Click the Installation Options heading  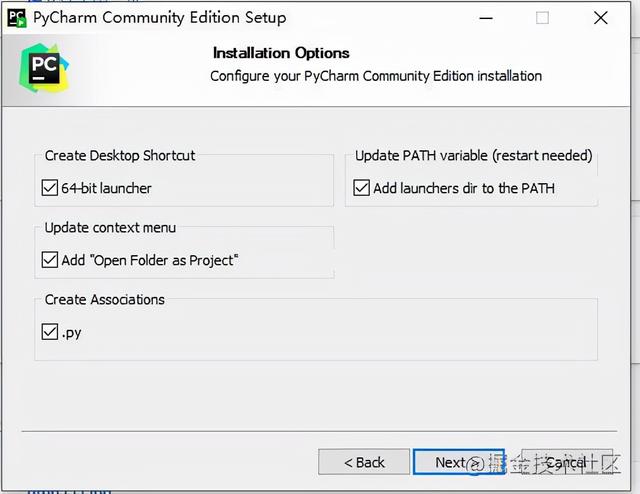click(x=281, y=53)
